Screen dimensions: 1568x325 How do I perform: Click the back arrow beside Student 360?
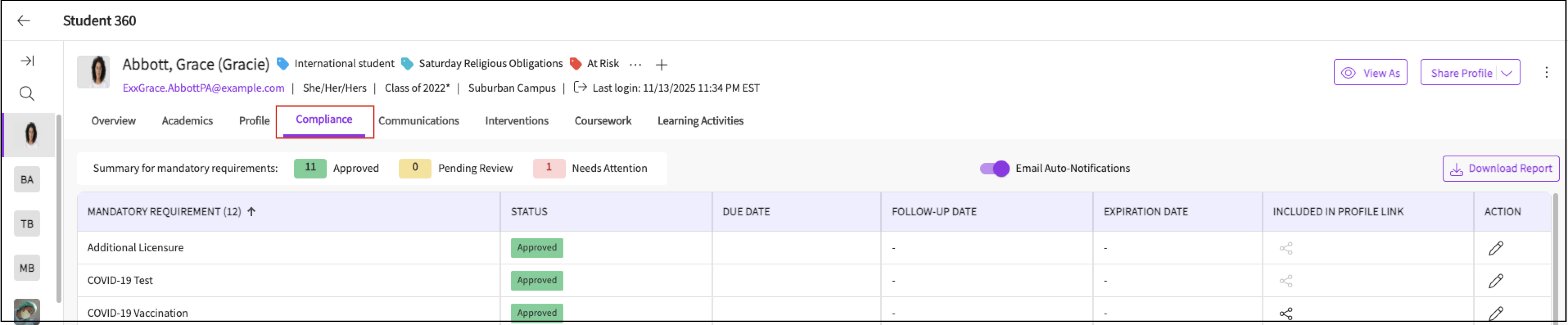(x=24, y=21)
